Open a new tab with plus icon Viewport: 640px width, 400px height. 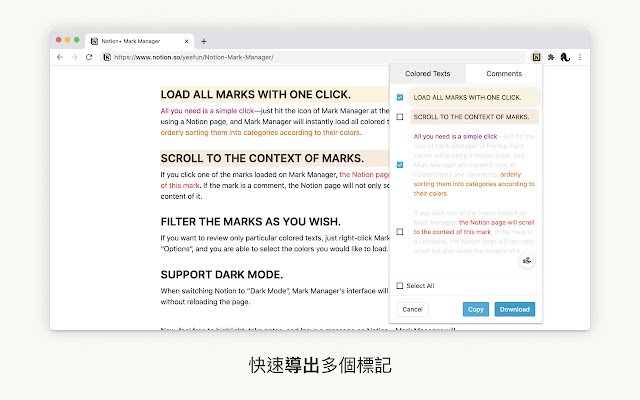tap(204, 41)
